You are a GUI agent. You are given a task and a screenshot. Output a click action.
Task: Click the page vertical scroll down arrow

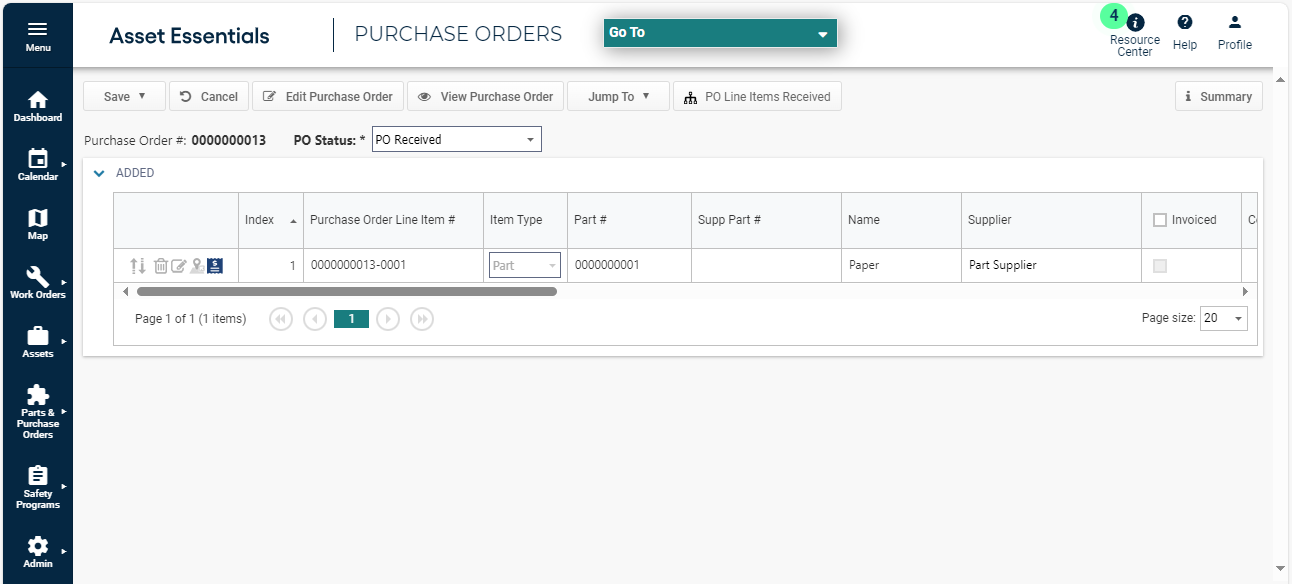click(x=1281, y=567)
